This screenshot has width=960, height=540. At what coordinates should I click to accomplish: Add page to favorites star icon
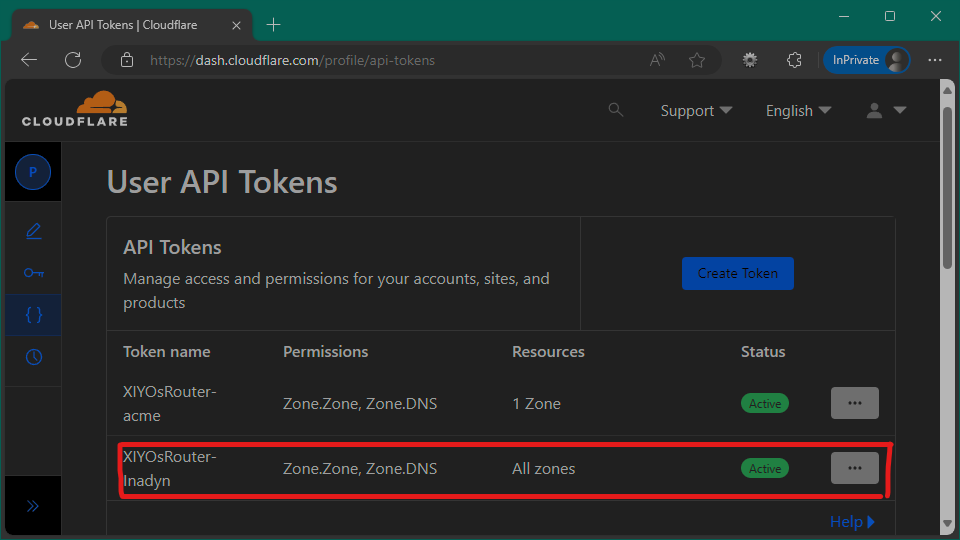click(x=697, y=60)
